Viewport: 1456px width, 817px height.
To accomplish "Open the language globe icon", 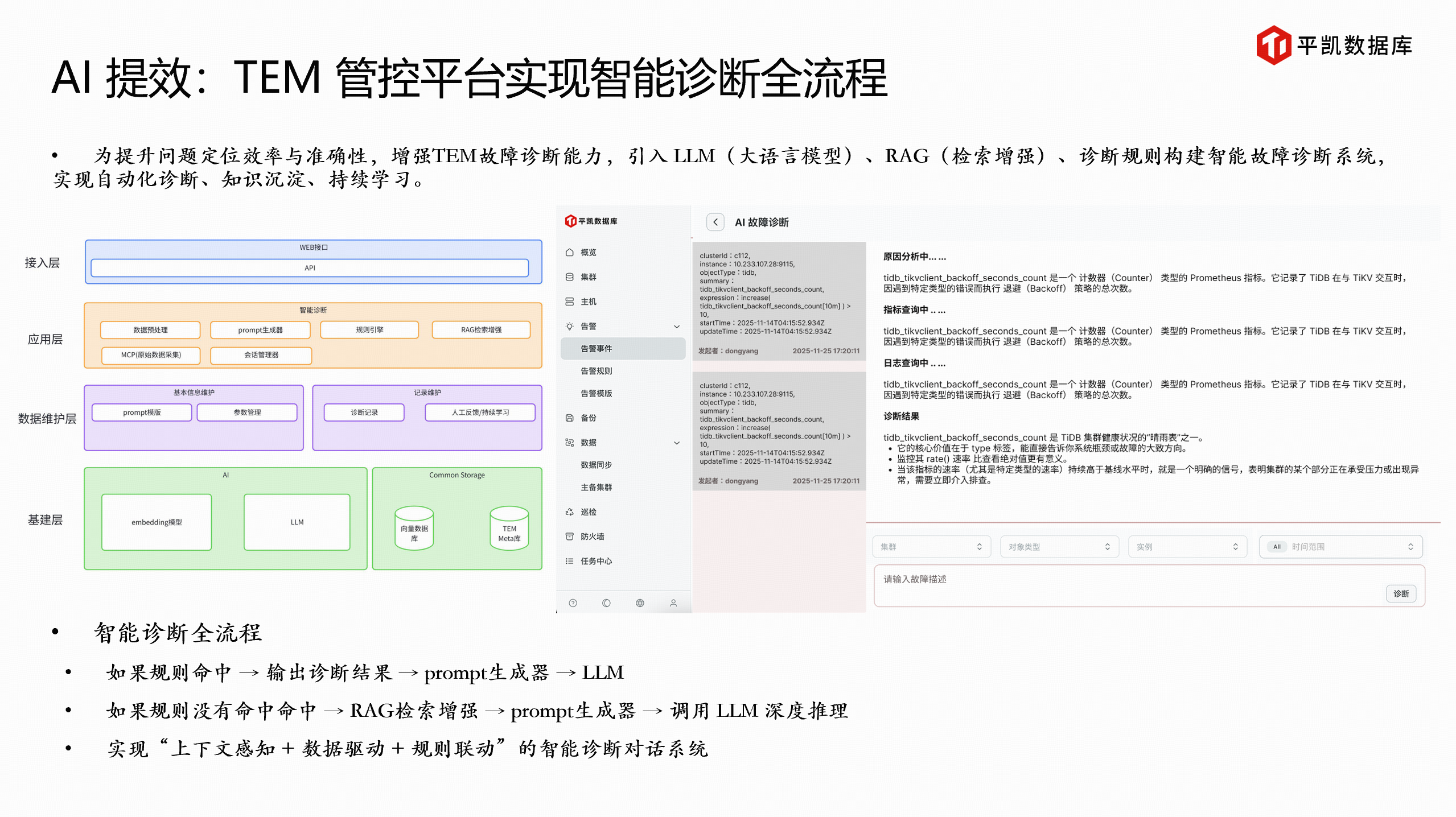I will point(640,603).
